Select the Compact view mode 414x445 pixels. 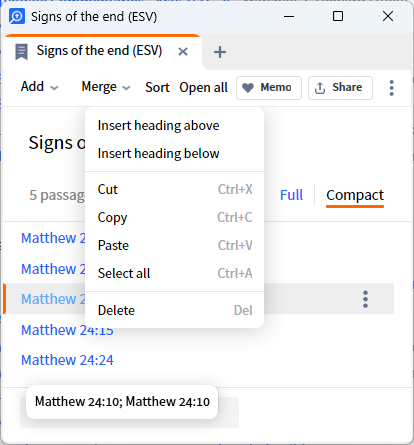[x=355, y=195]
